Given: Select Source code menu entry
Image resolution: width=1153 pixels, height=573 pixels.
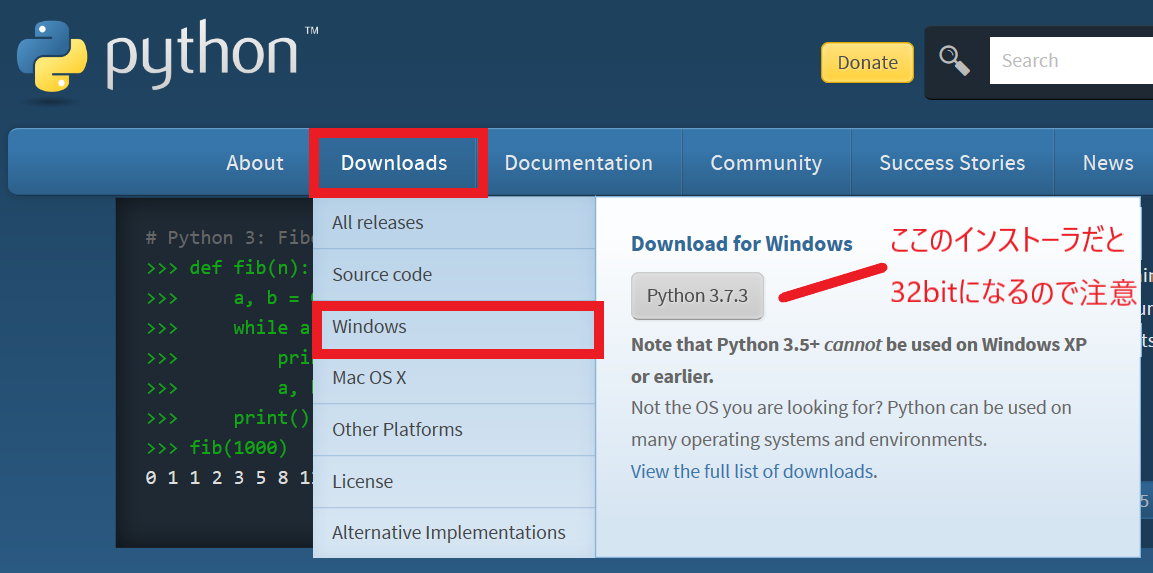Looking at the screenshot, I should (382, 275).
